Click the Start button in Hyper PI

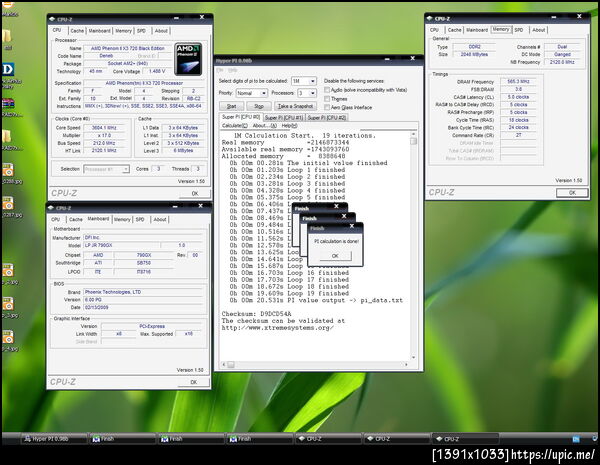(232, 106)
